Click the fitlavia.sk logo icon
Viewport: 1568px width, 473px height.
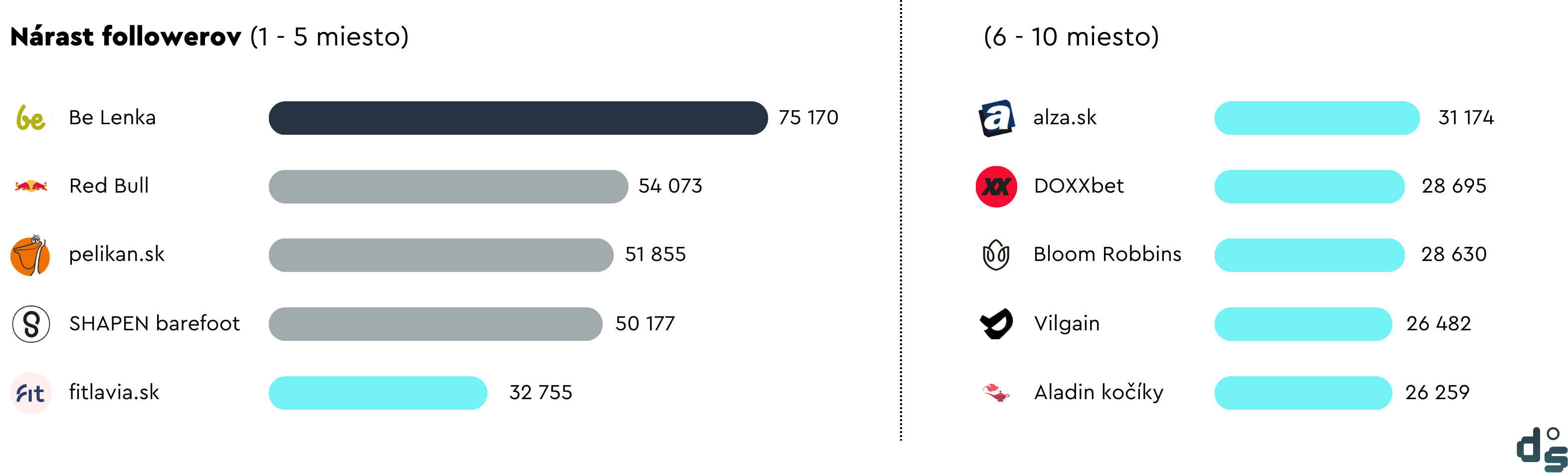pyautogui.click(x=30, y=393)
